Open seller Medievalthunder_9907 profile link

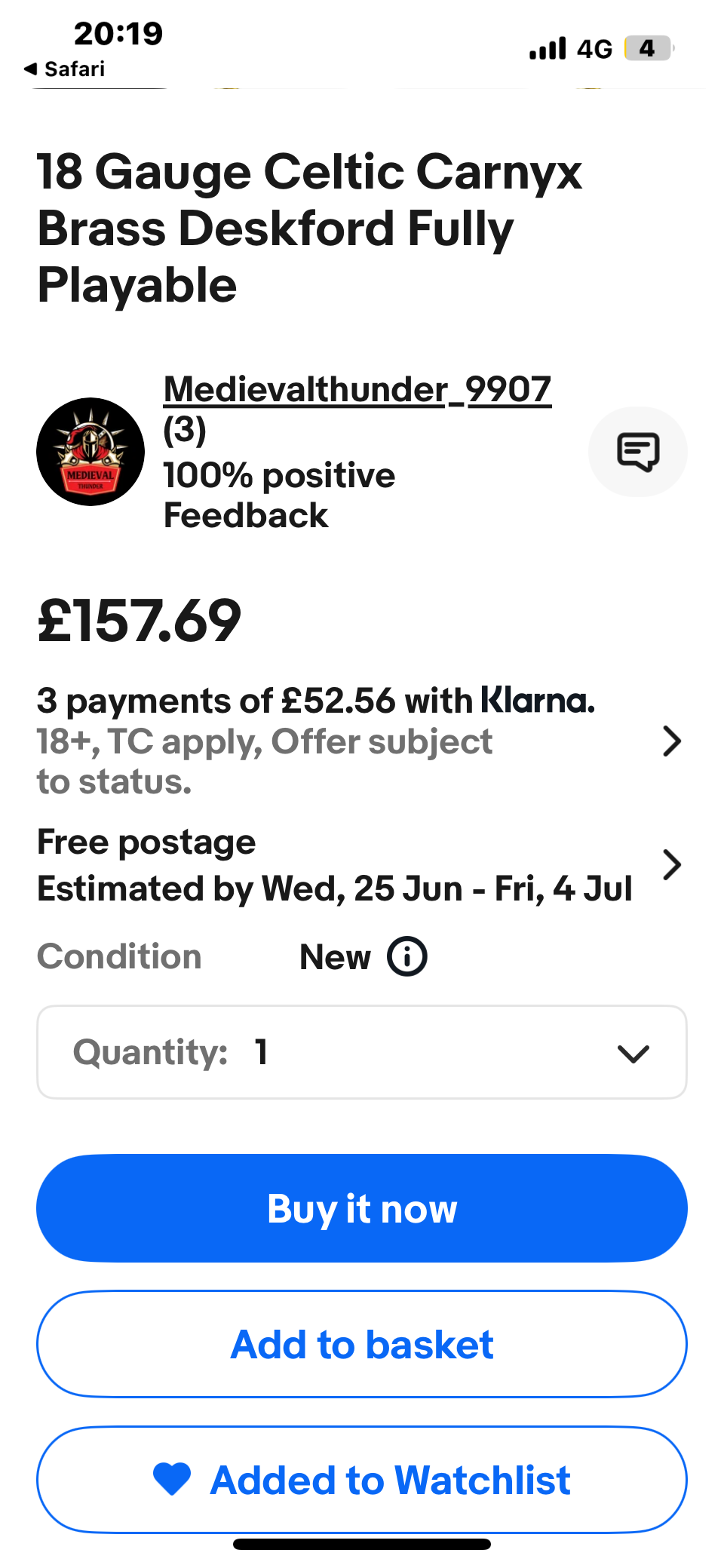tap(357, 390)
